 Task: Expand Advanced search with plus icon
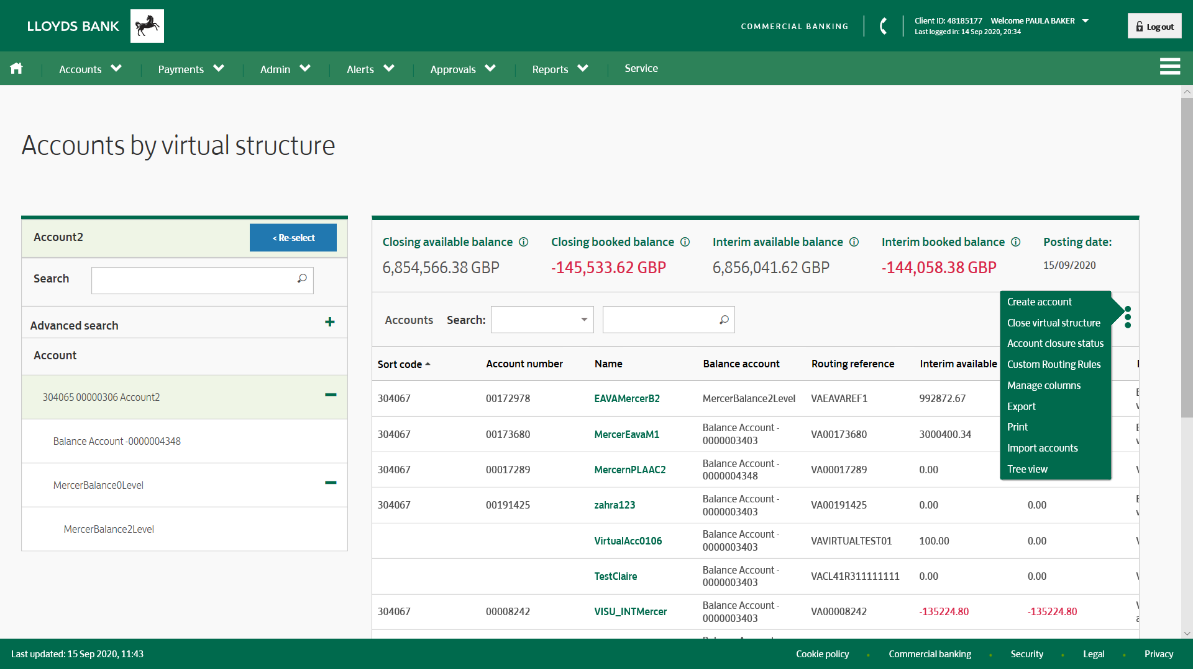point(329,322)
